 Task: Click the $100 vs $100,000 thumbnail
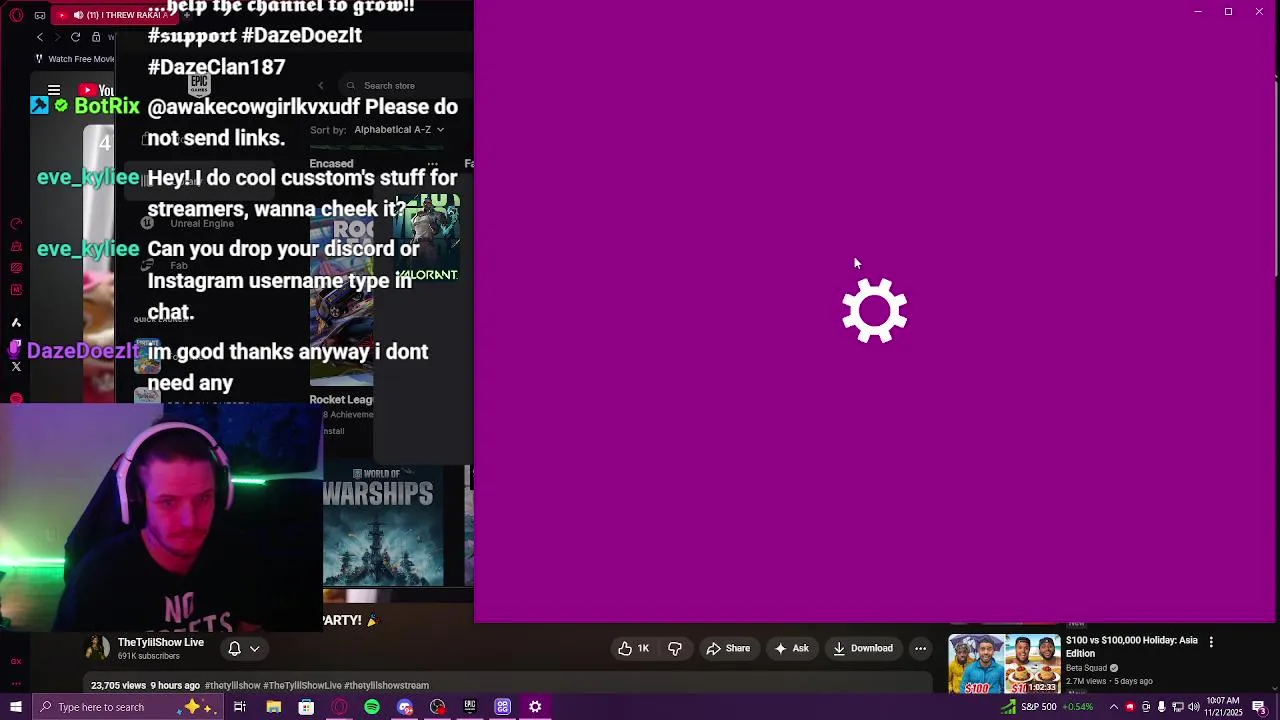1004,663
